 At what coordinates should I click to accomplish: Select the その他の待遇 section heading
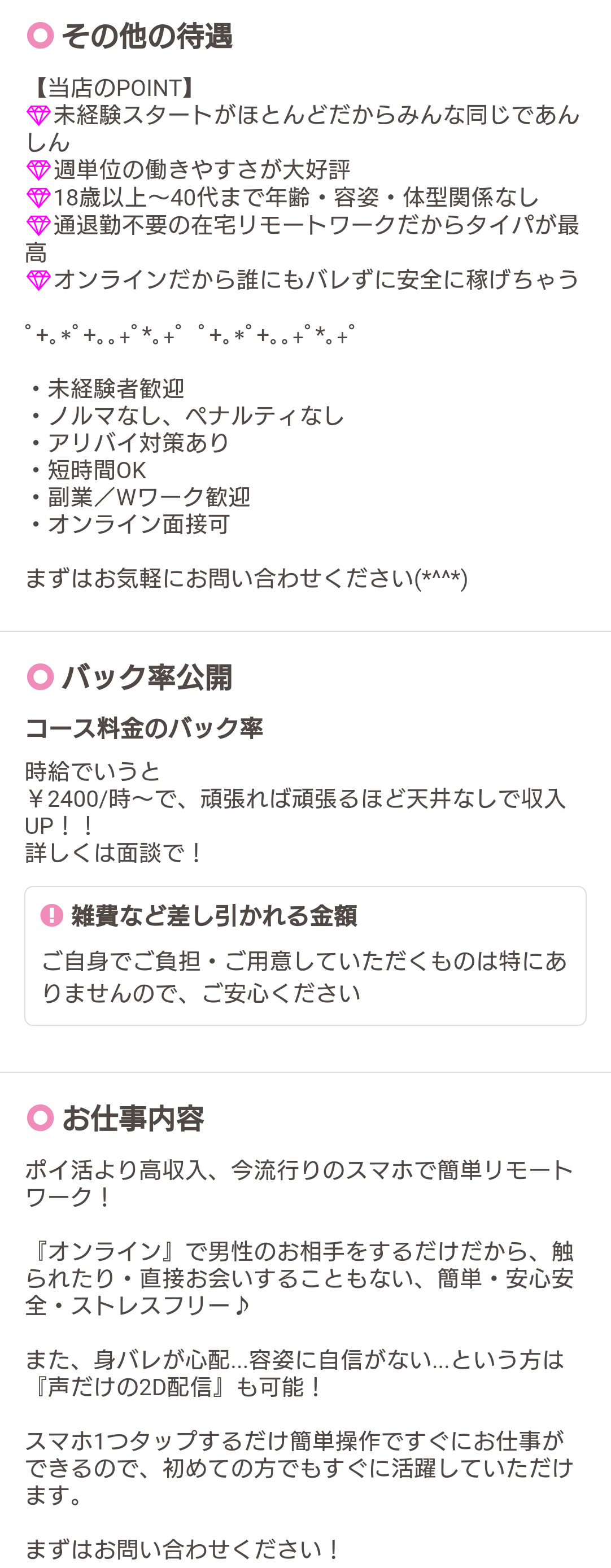click(147, 36)
